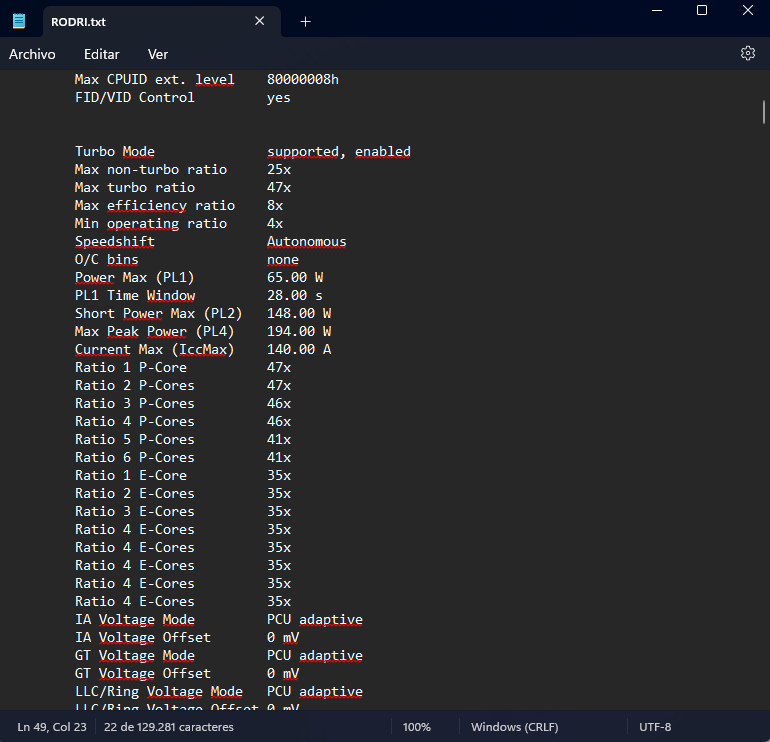This screenshot has height=742, width=770.
Task: Click the value '80000008h'
Action: click(x=302, y=80)
